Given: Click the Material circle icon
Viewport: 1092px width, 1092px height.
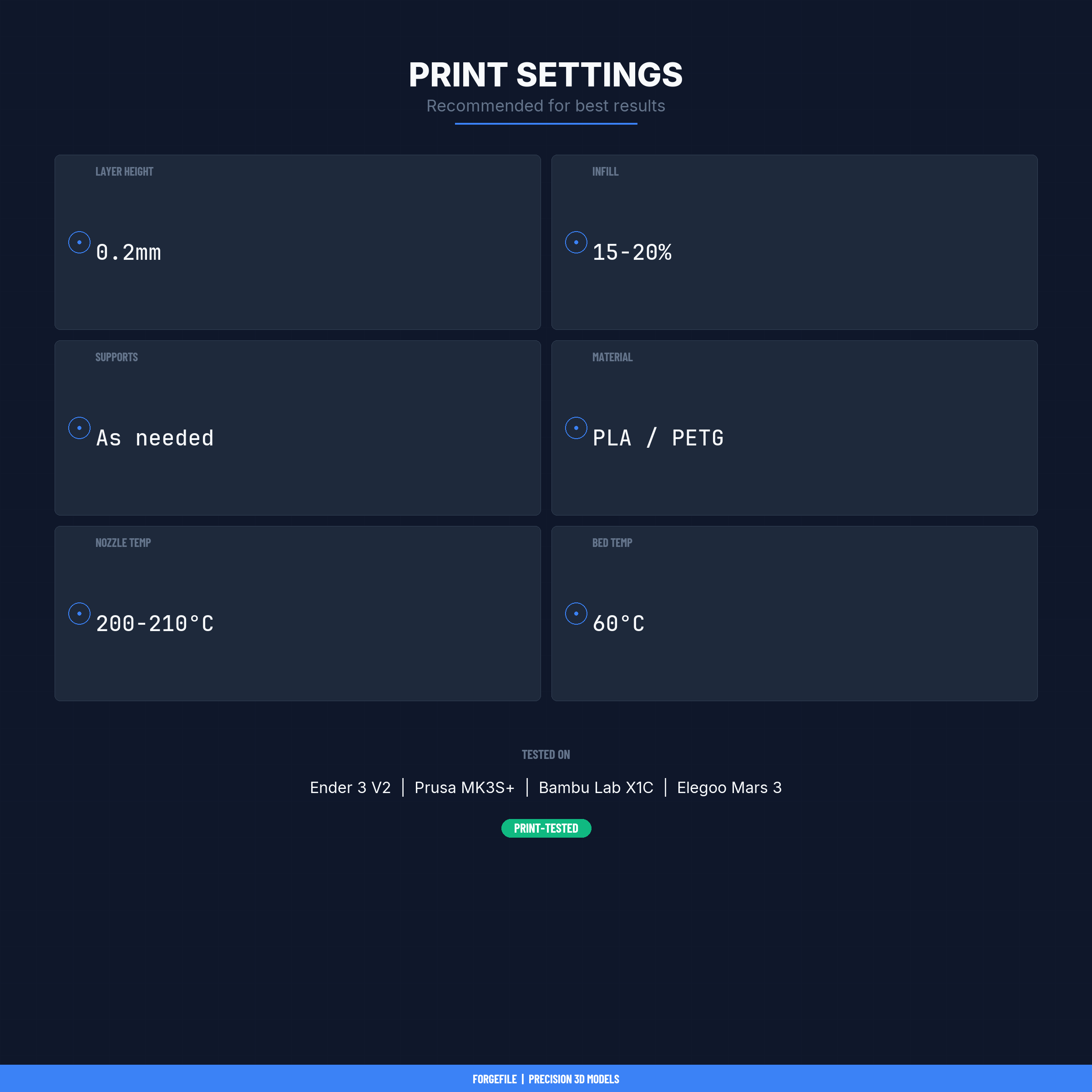Looking at the screenshot, I should (x=576, y=428).
